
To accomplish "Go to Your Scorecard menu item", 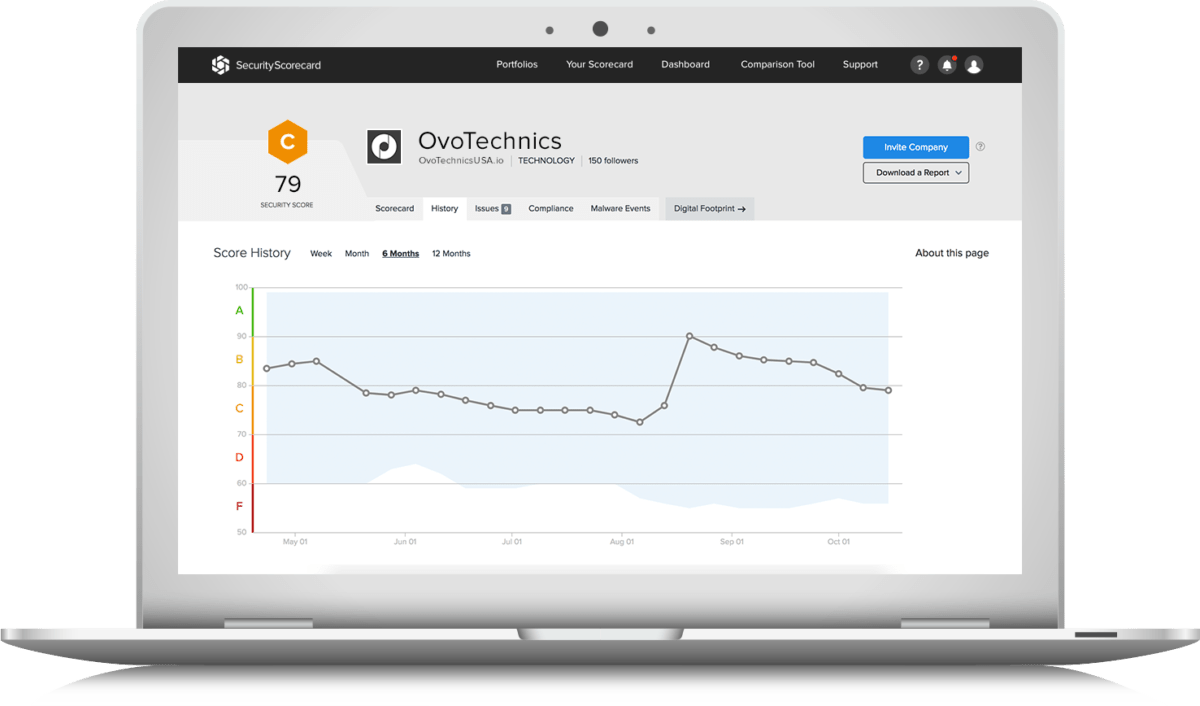I will [x=599, y=65].
